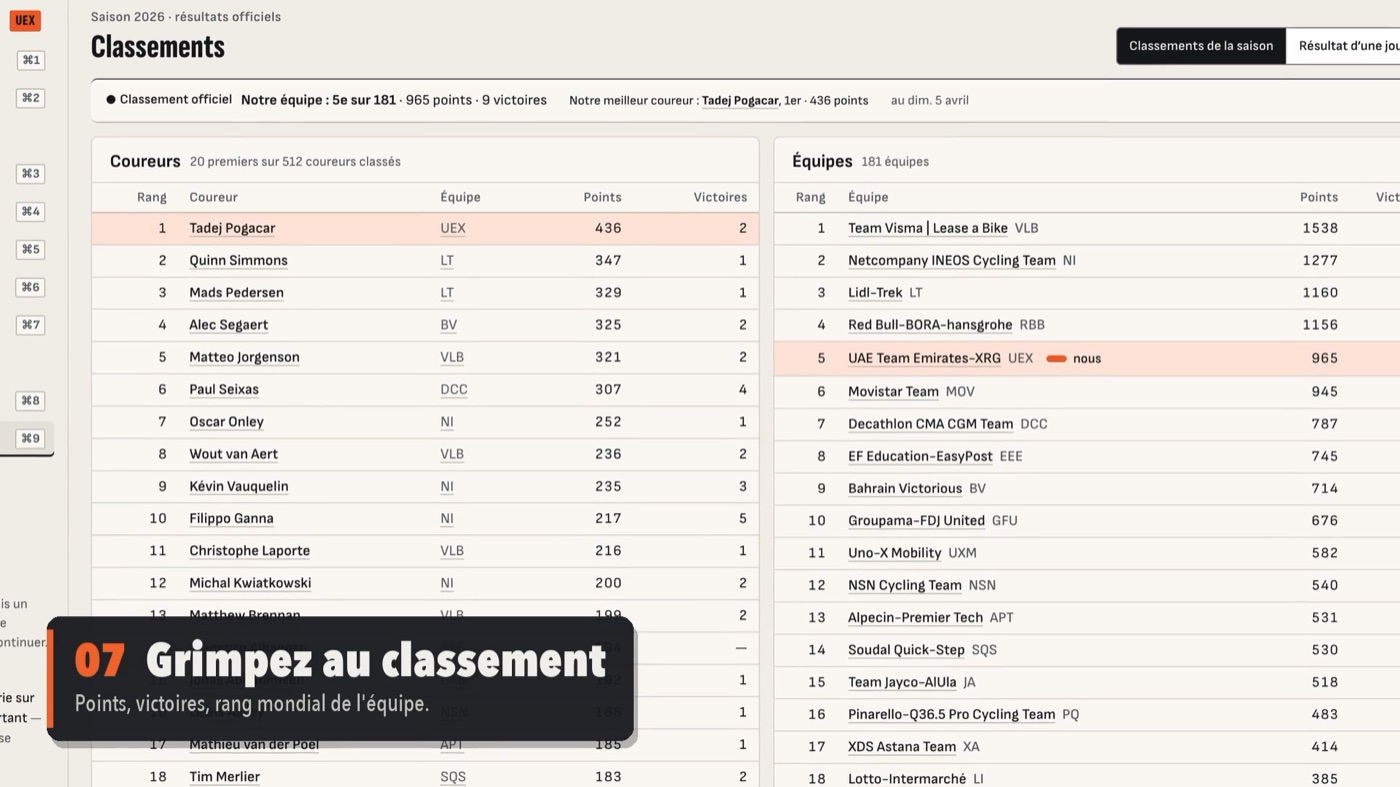Open rider Christophe Laporte
The image size is (1400, 787).
(x=249, y=551)
